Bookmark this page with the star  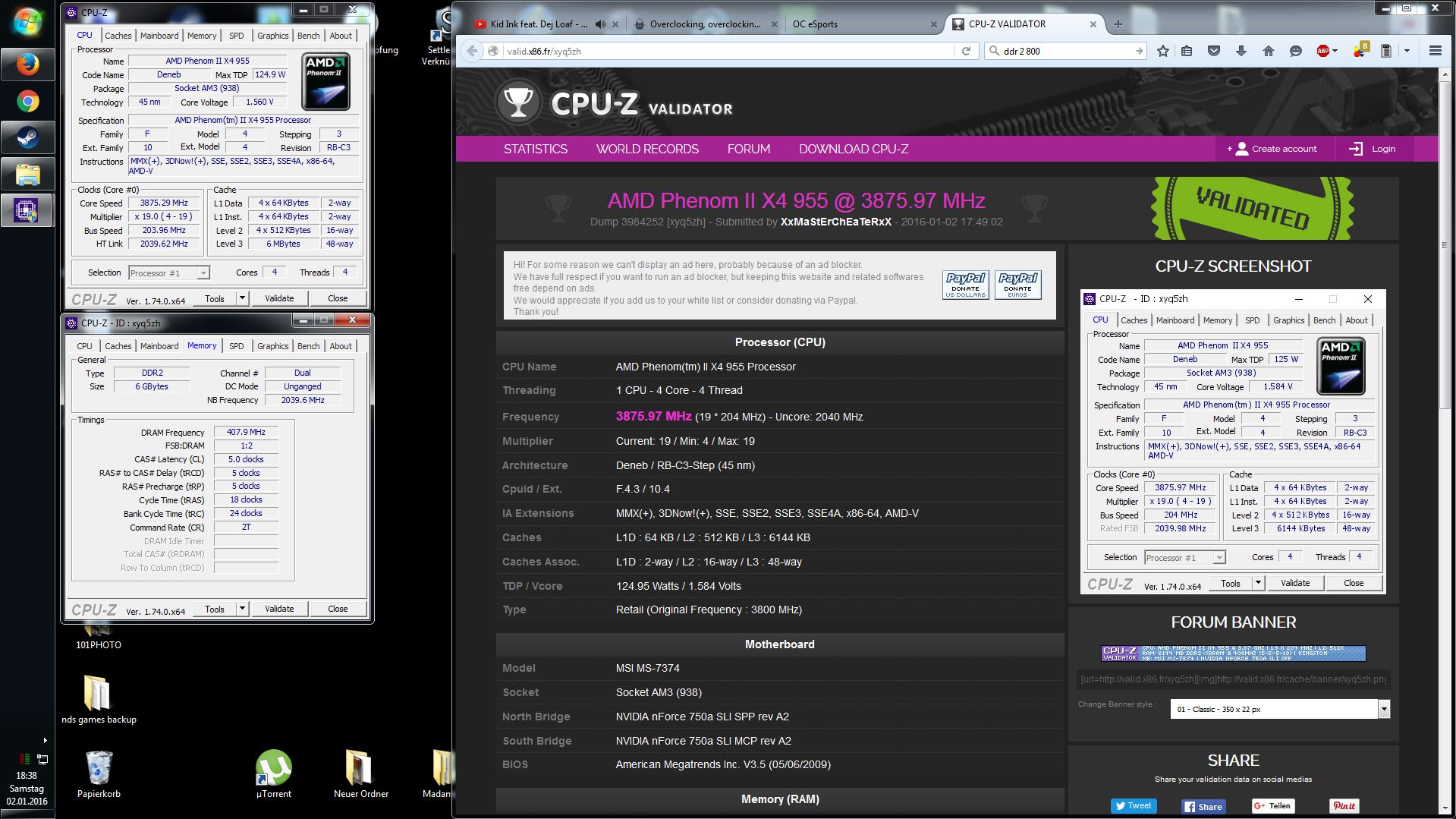coord(1163,51)
